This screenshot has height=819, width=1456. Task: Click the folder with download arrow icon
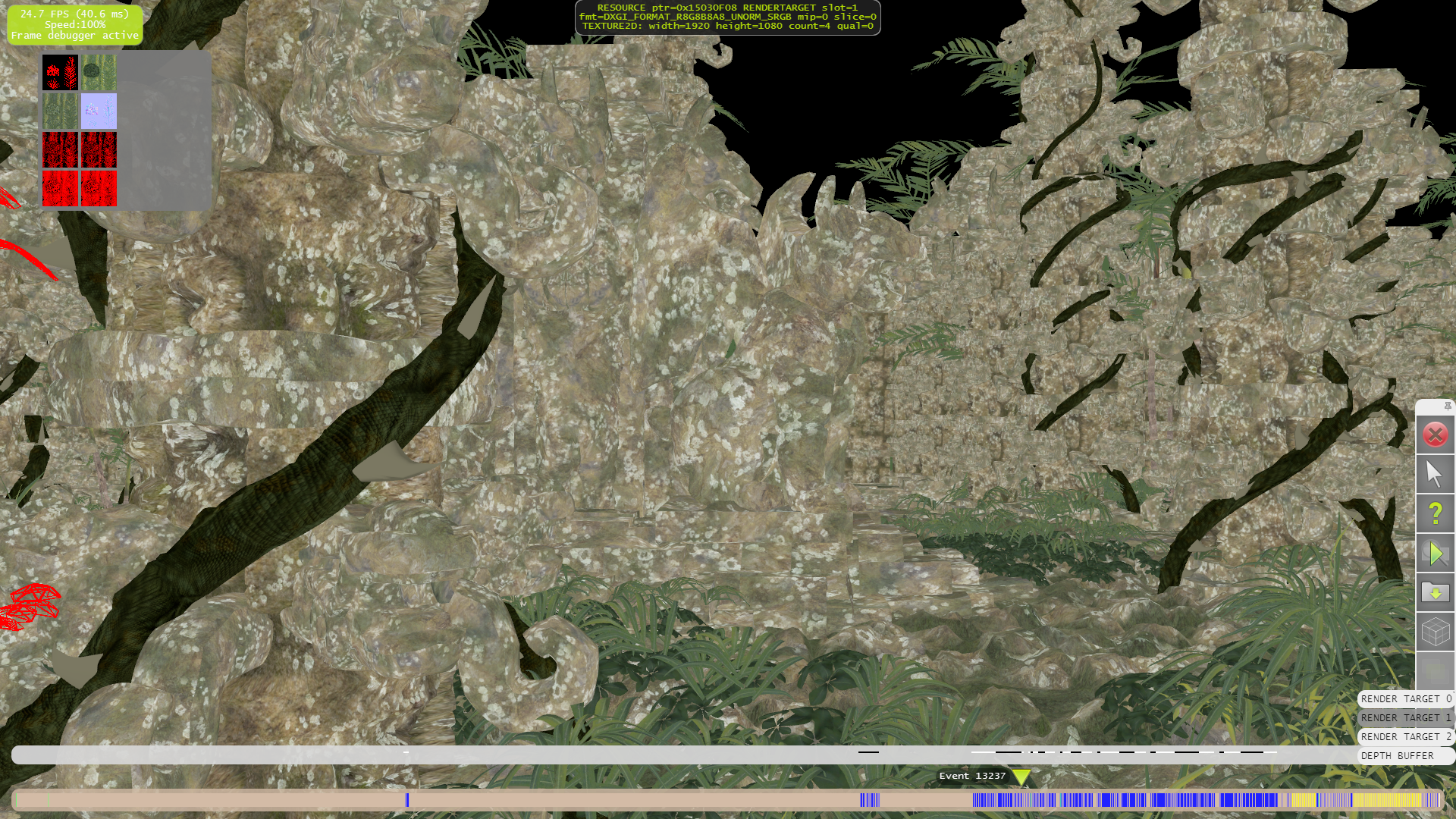1435,592
